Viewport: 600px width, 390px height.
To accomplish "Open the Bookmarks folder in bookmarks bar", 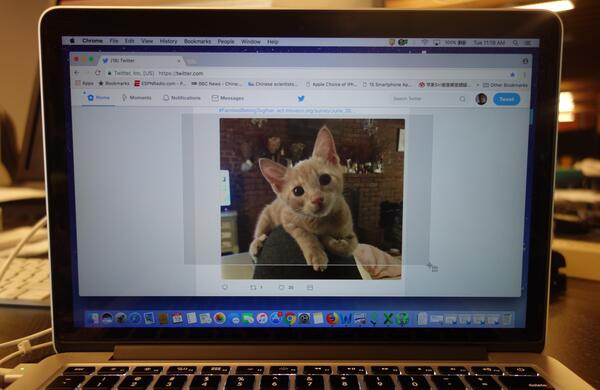I will coord(114,83).
